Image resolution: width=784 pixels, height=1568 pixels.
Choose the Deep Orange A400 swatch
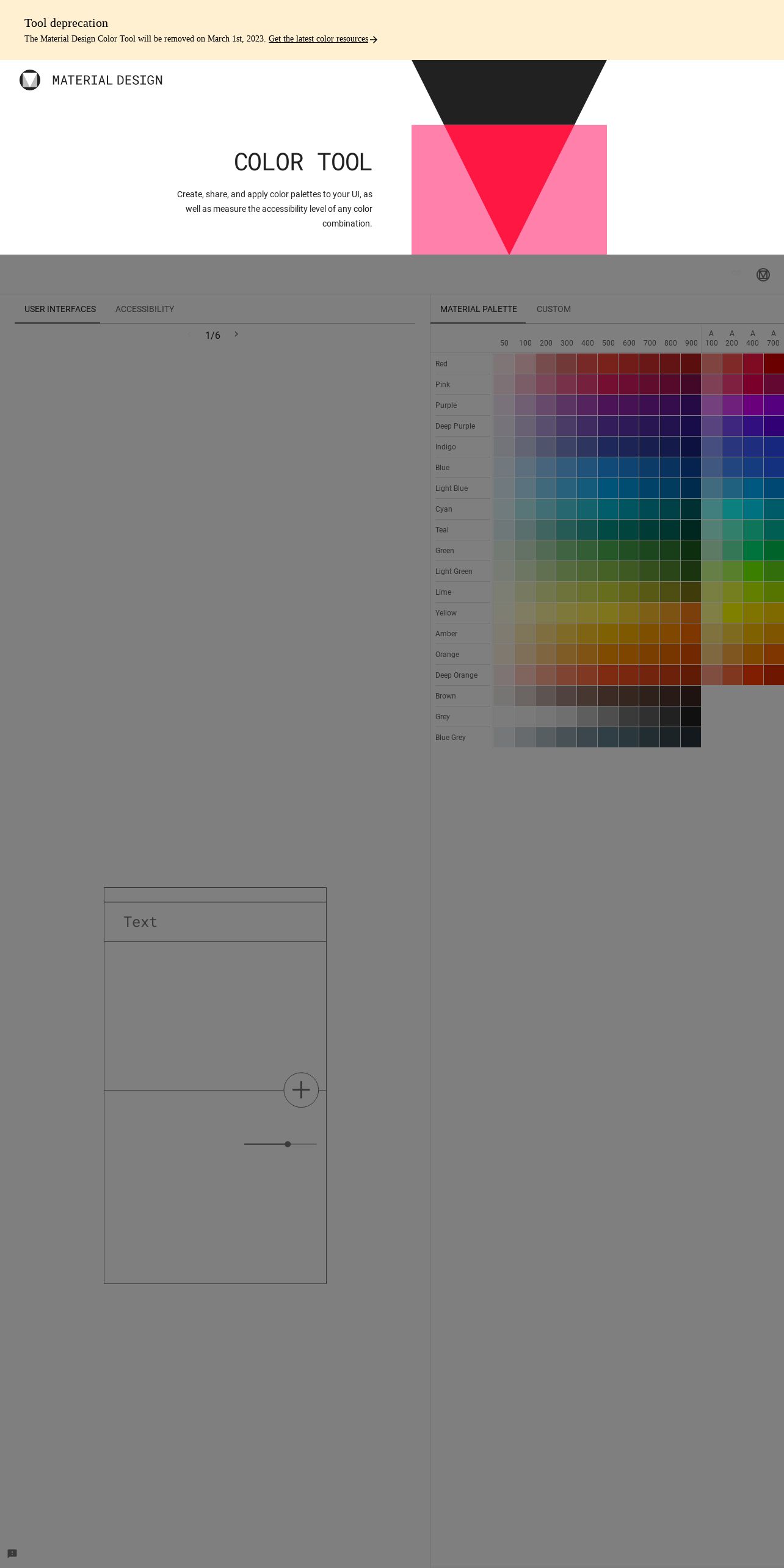coord(753,675)
